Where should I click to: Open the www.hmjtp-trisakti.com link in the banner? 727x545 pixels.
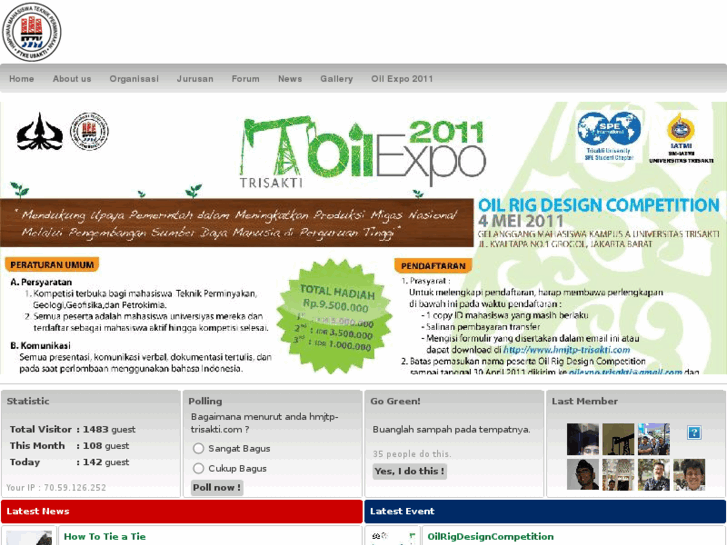coord(567,350)
